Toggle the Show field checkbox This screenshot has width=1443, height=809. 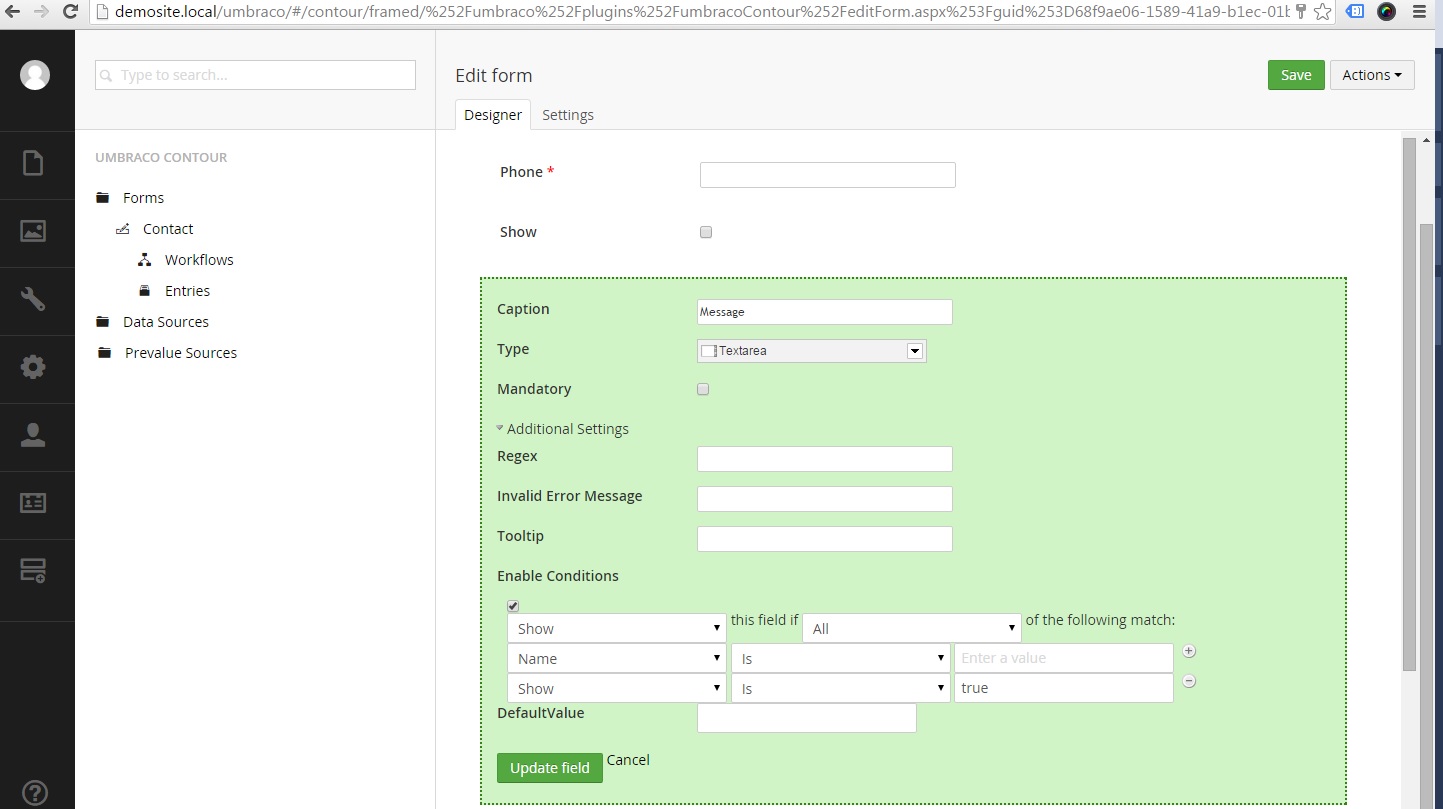click(x=706, y=232)
